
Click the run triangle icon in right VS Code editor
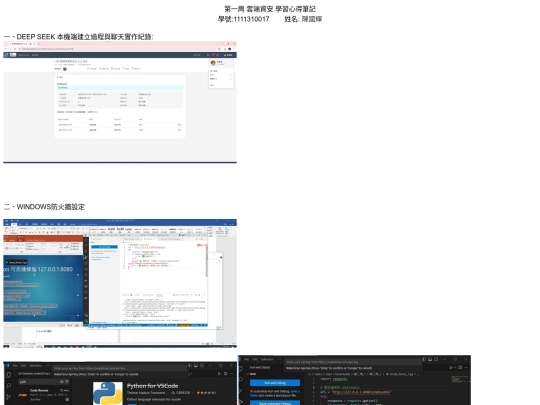tap(451, 367)
